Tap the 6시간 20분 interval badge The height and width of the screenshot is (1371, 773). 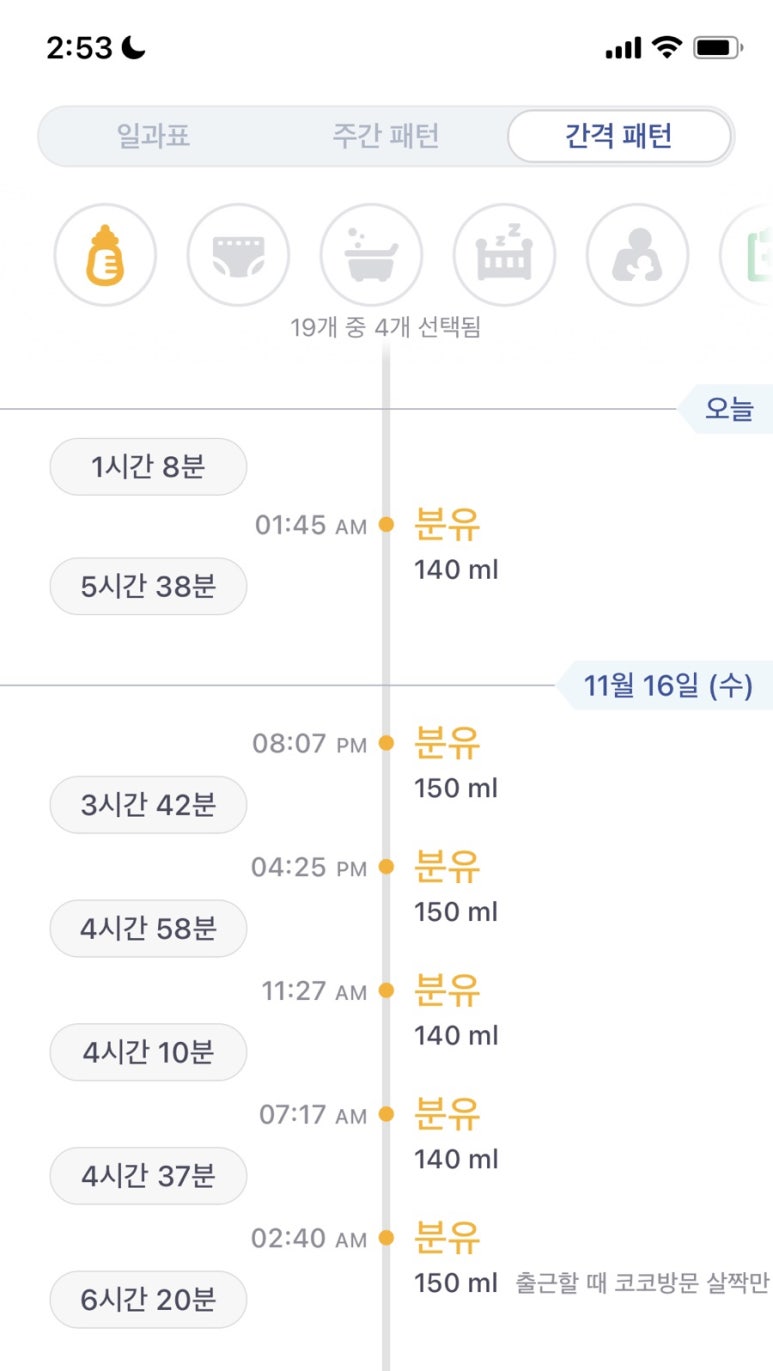coord(148,1299)
